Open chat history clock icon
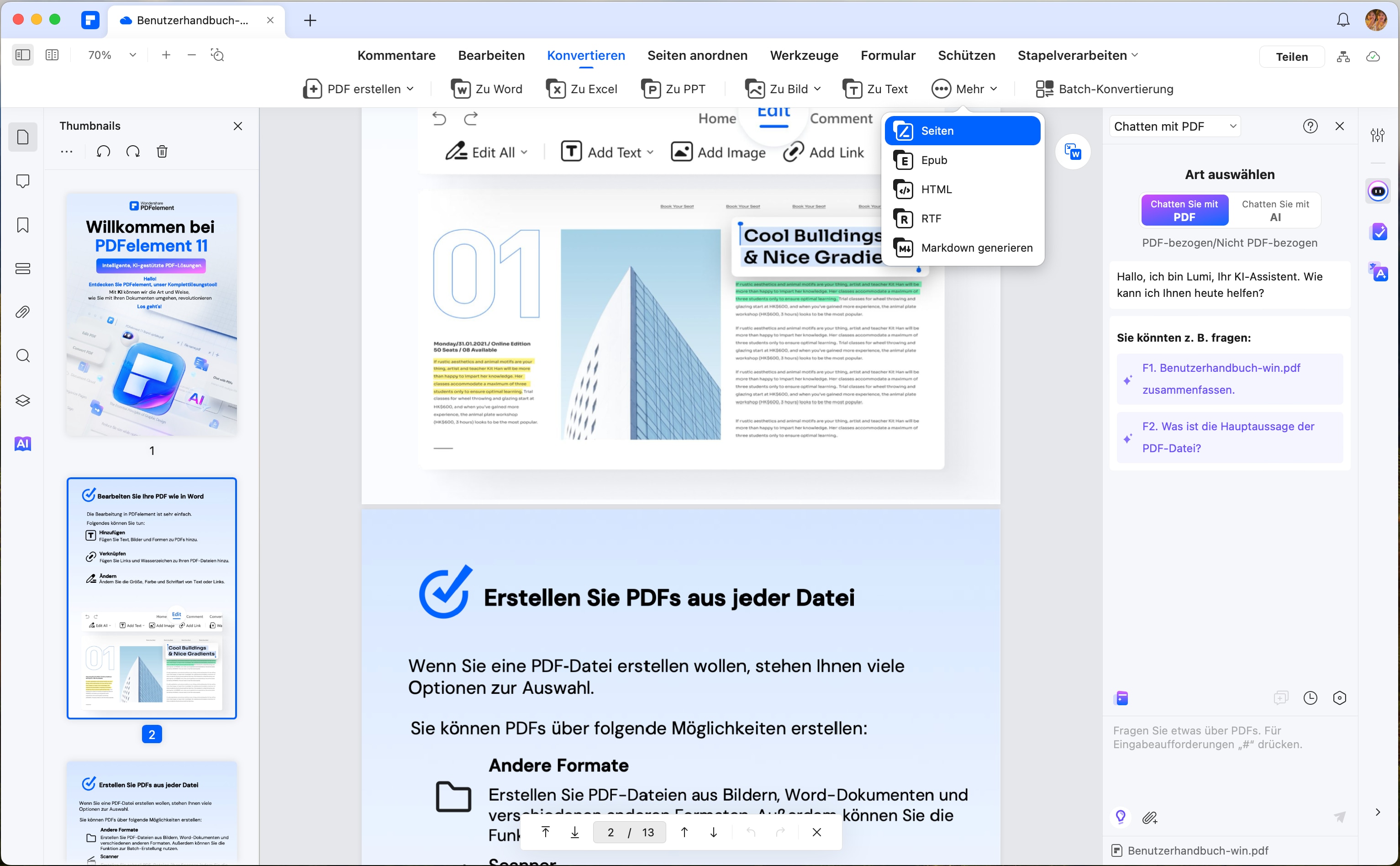This screenshot has height=866, width=1400. click(x=1310, y=697)
